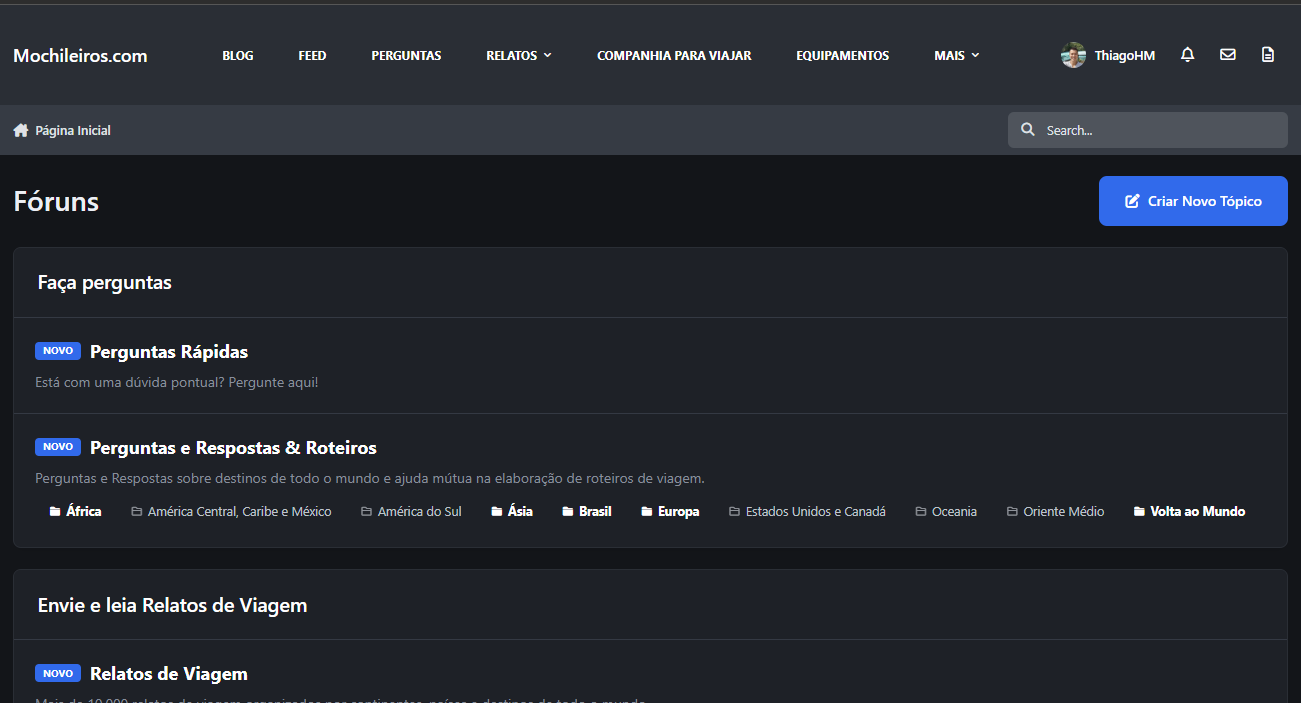1301x703 pixels.
Task: Open the Equipamentos menu item
Action: tap(842, 56)
